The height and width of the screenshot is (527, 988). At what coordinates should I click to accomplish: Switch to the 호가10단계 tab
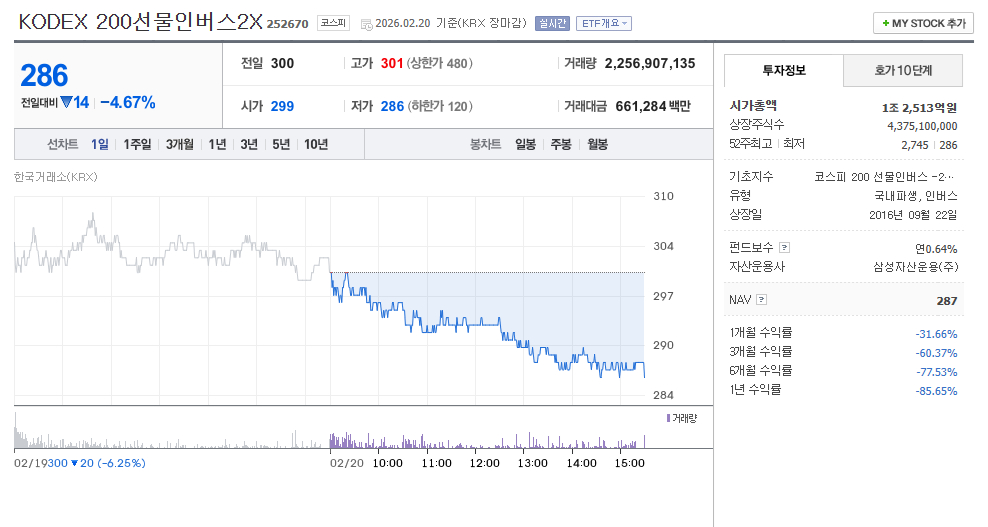click(903, 71)
